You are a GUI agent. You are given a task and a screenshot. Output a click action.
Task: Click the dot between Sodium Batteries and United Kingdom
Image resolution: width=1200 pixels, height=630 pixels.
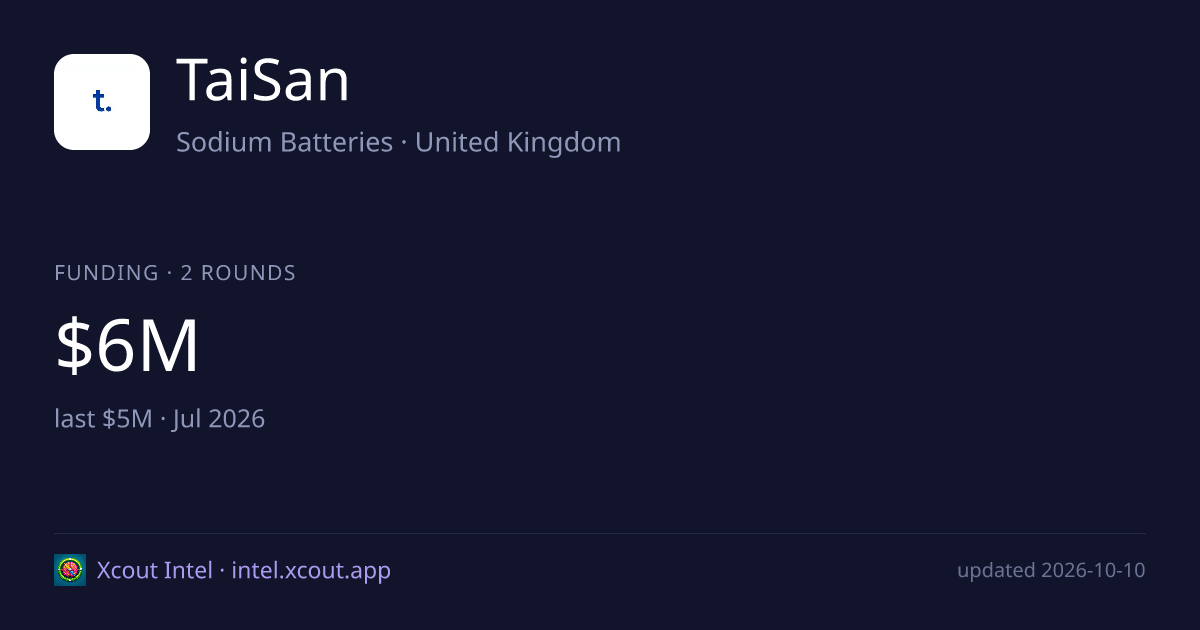coord(404,143)
